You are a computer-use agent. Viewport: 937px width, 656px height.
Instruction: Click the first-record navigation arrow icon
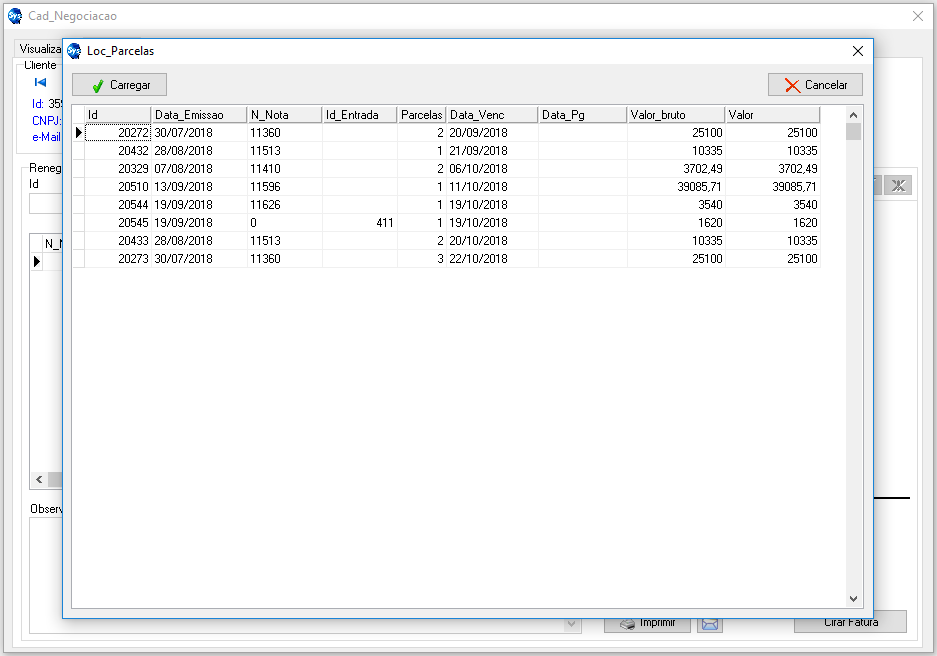pos(41,82)
